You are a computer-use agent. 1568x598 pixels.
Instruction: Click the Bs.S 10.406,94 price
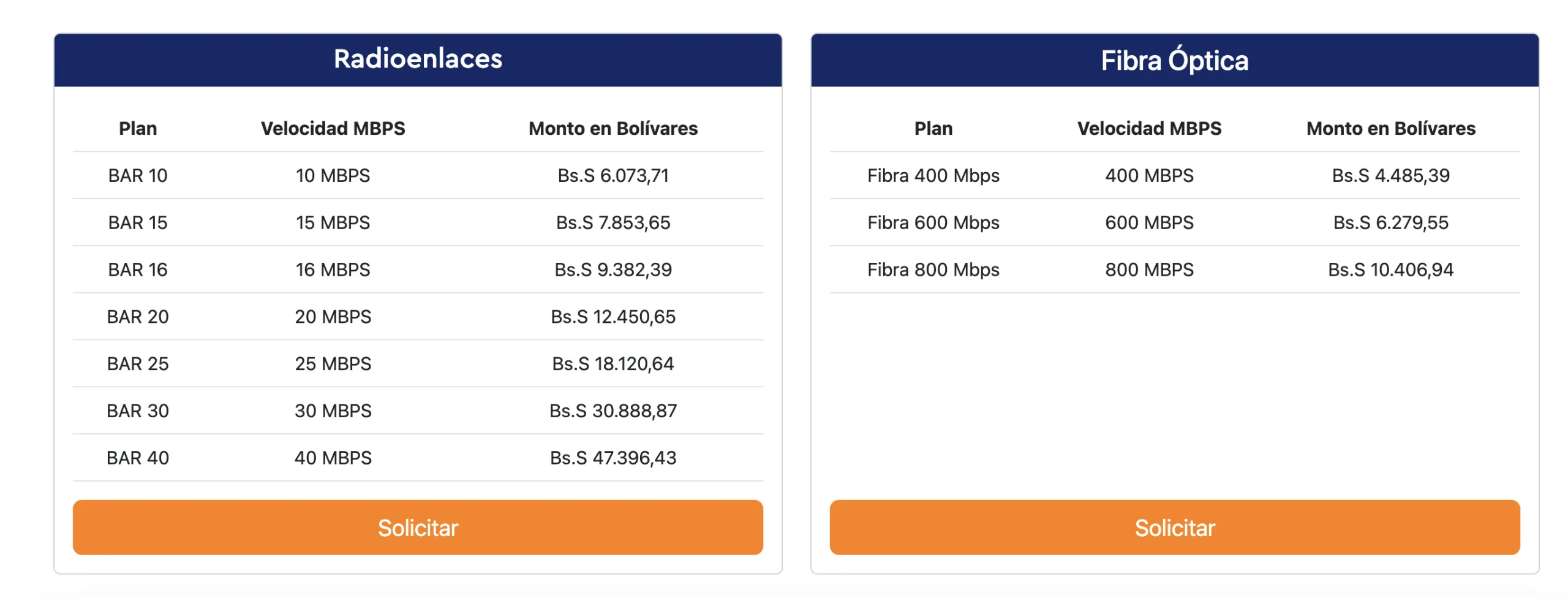(1390, 270)
